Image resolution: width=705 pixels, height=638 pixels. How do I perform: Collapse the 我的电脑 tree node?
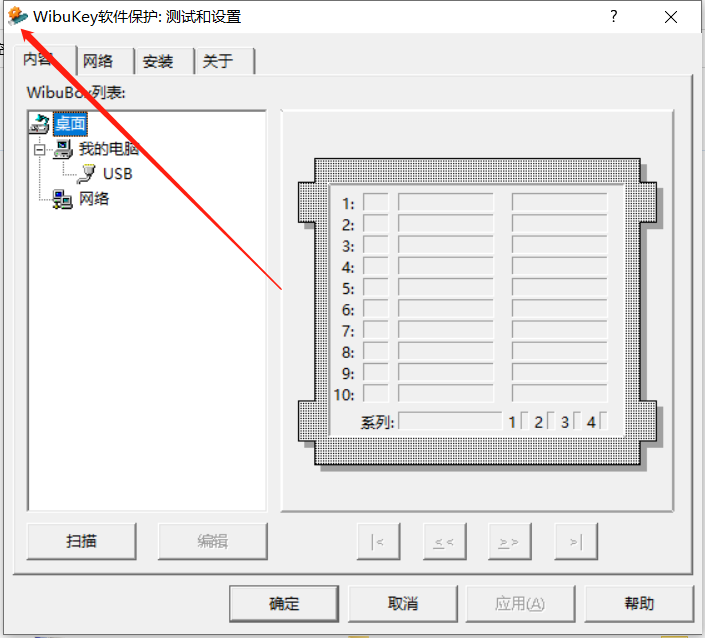tap(40, 149)
